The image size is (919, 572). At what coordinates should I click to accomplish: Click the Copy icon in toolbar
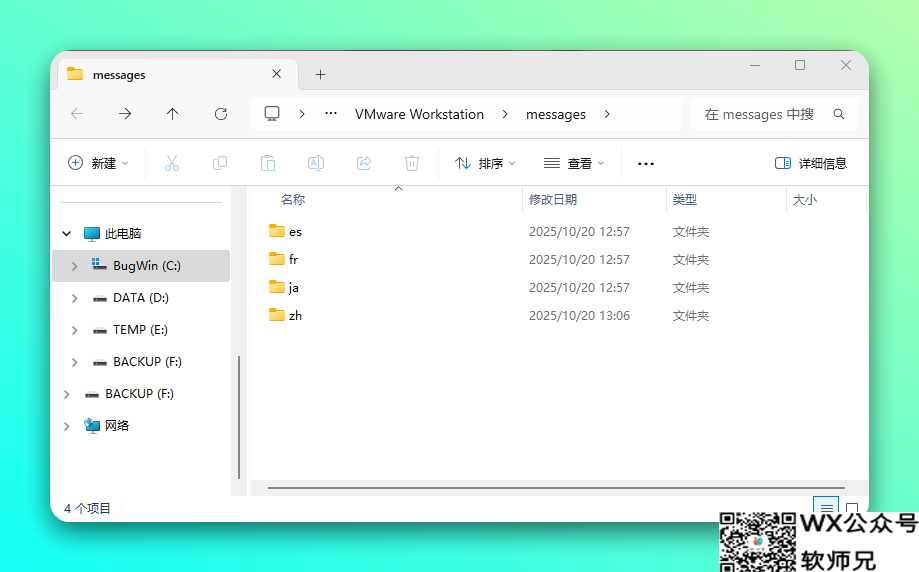[x=220, y=163]
